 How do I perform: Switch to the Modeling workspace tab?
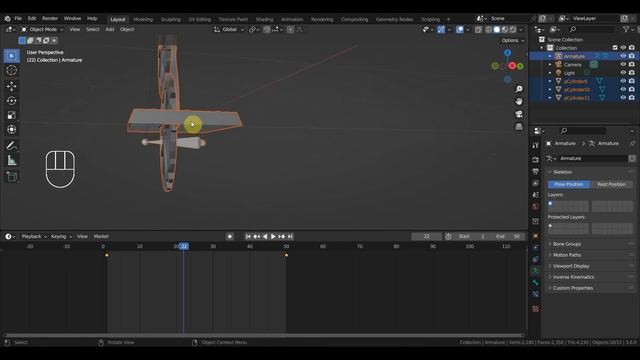[x=143, y=19]
